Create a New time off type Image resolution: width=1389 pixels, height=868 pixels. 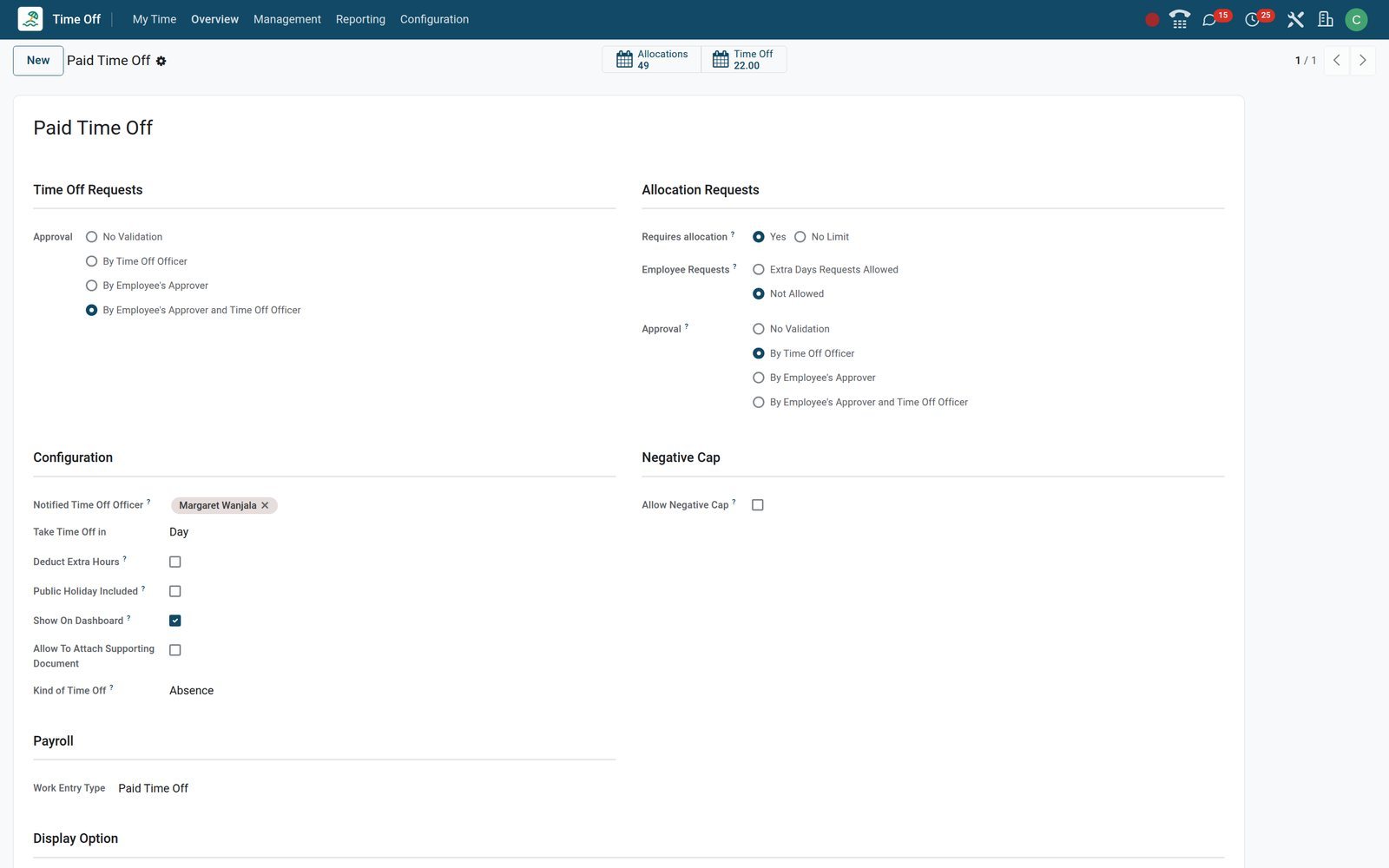point(38,61)
